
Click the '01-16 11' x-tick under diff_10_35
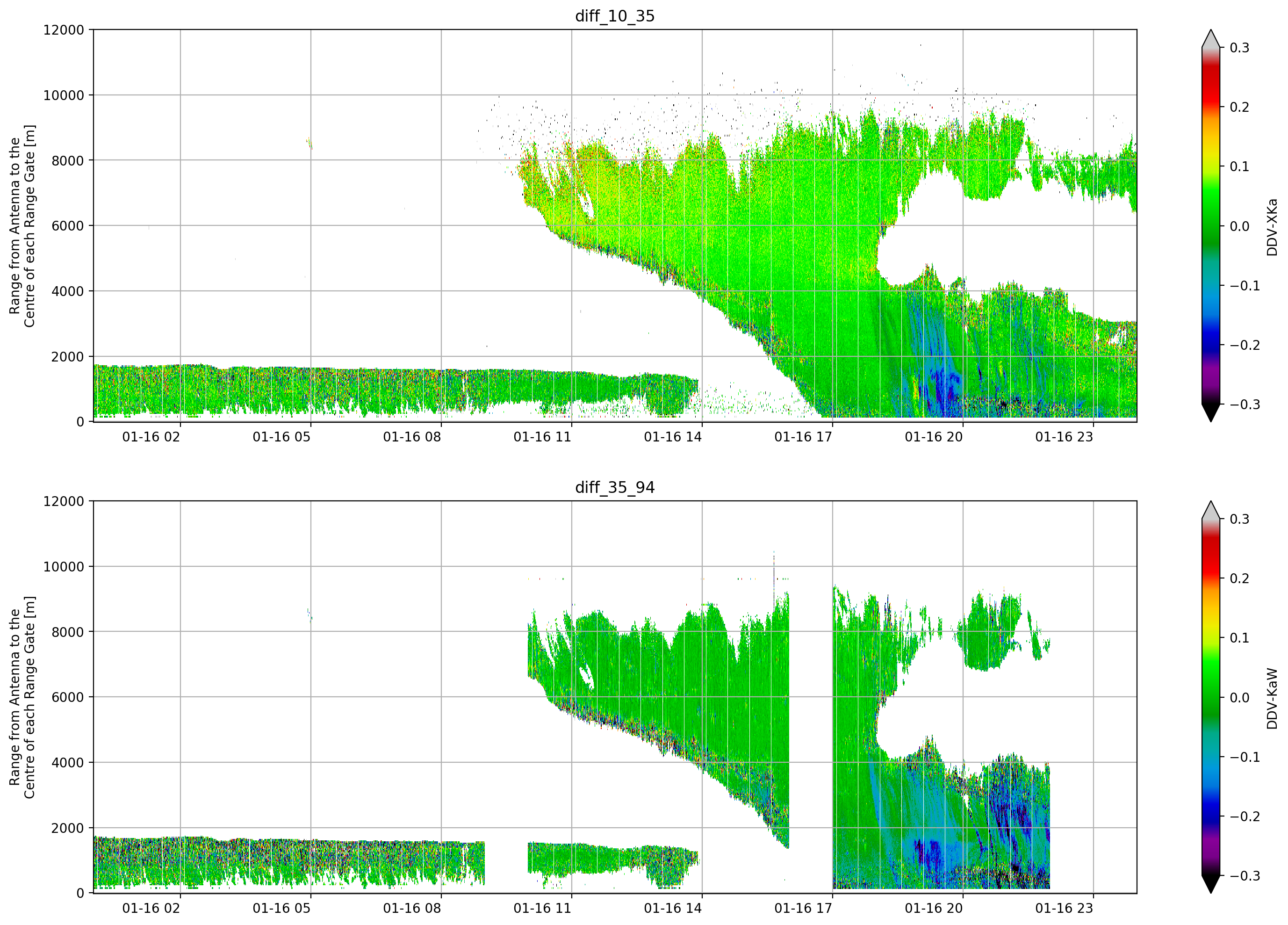tap(542, 437)
